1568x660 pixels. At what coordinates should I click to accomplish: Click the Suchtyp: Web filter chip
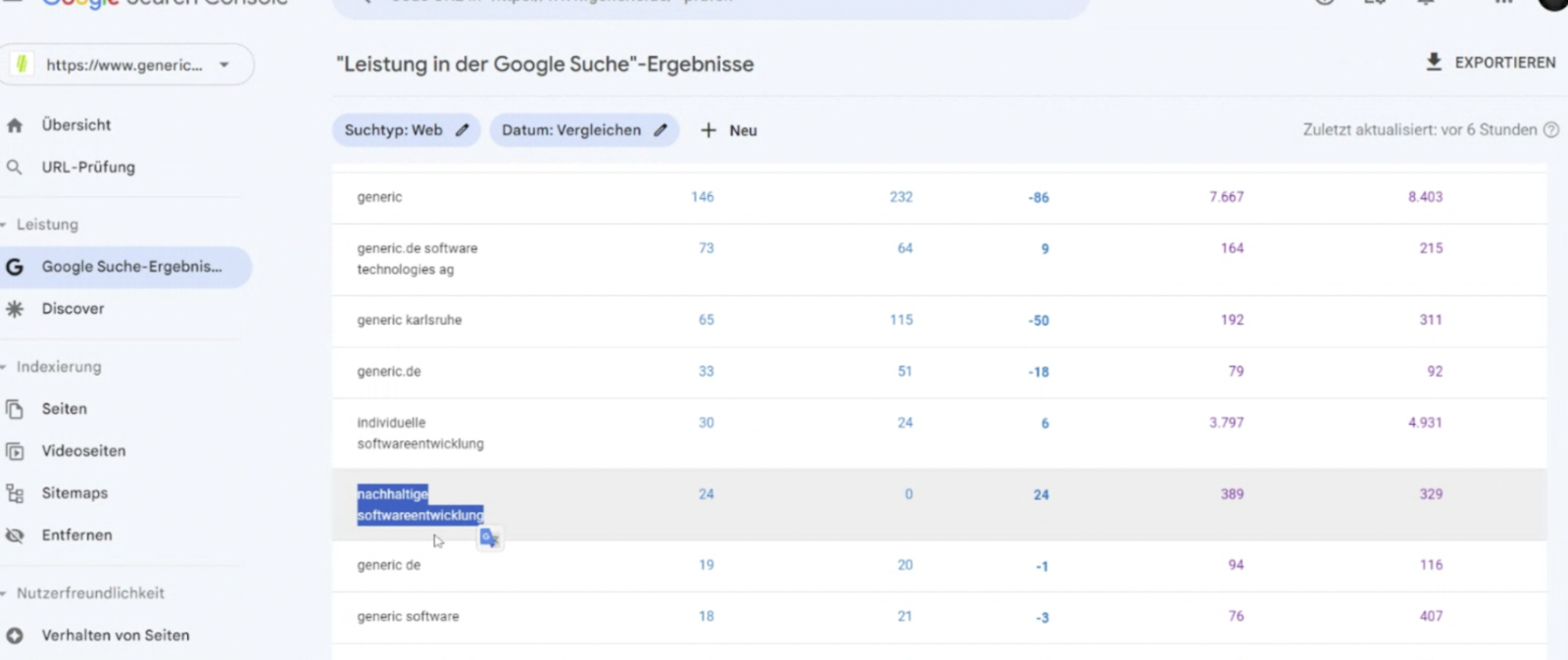pos(406,130)
